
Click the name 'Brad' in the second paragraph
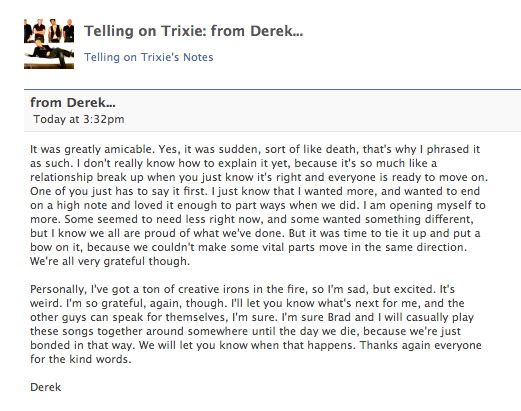coord(339,317)
